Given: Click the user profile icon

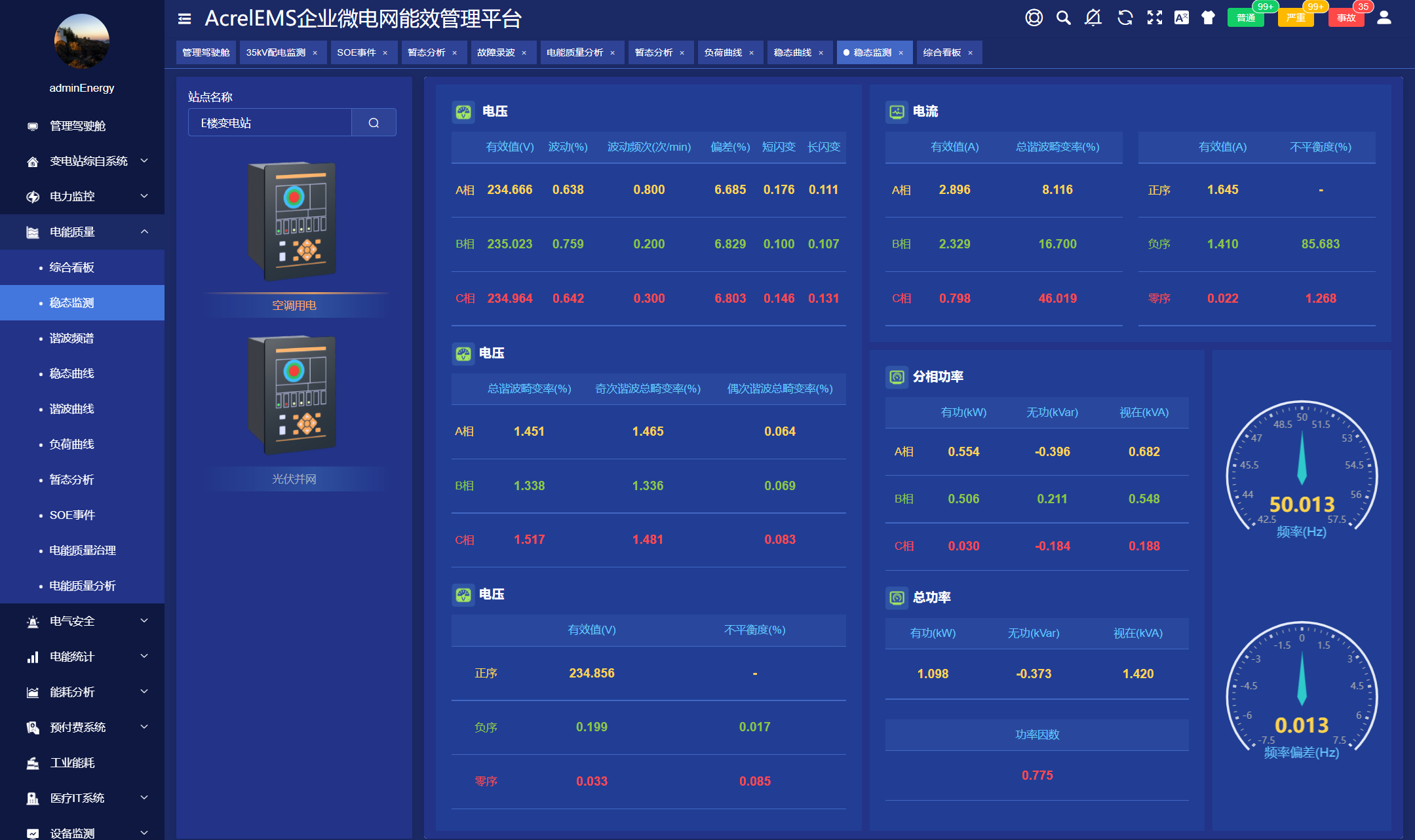Looking at the screenshot, I should coord(1384,18).
